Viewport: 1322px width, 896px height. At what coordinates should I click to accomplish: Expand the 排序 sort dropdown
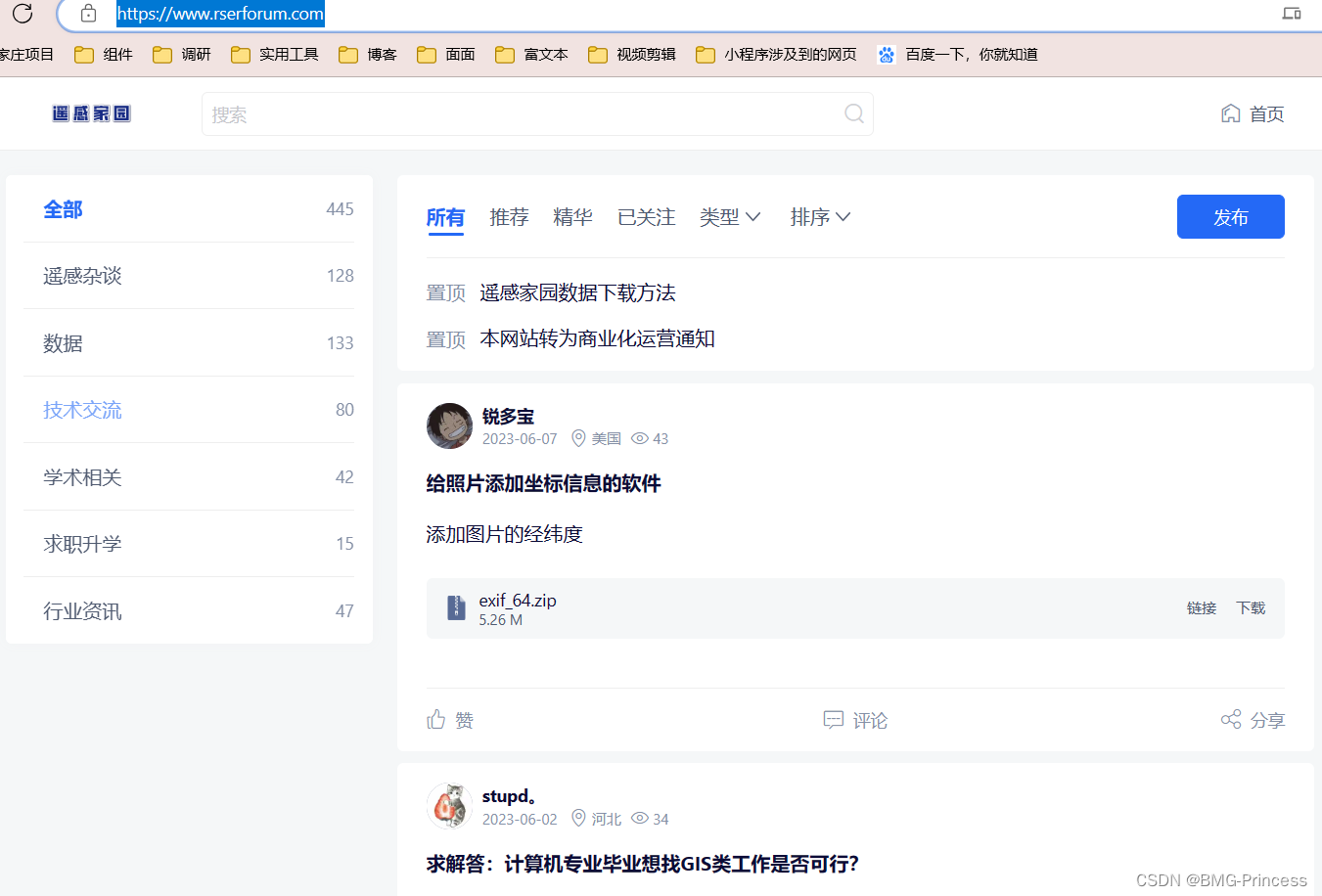820,217
